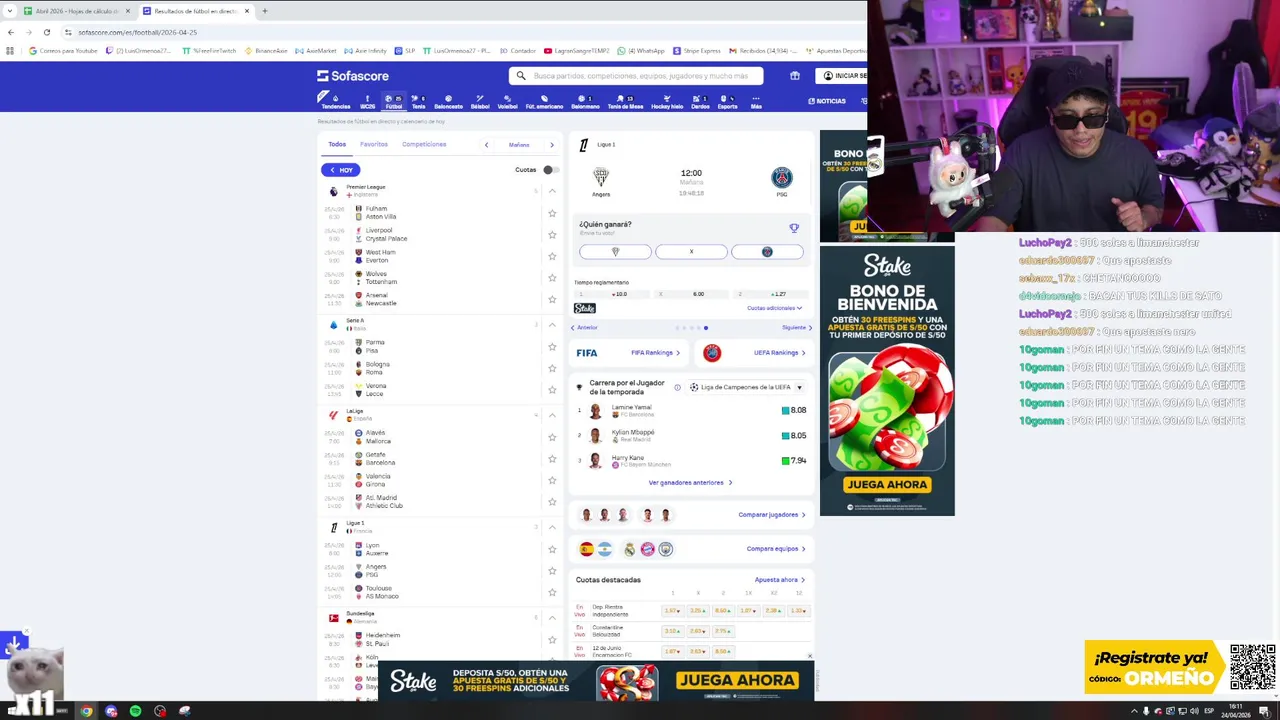Click Apuesta ahora link
1280x720 pixels.
(780, 580)
